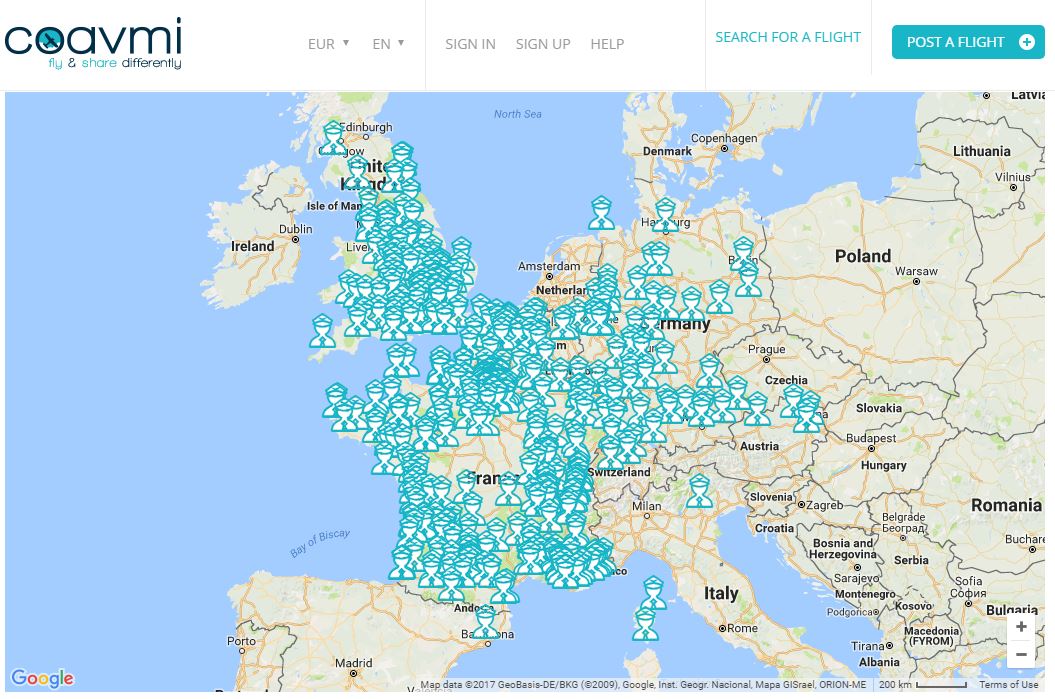Open the Help page

[607, 44]
